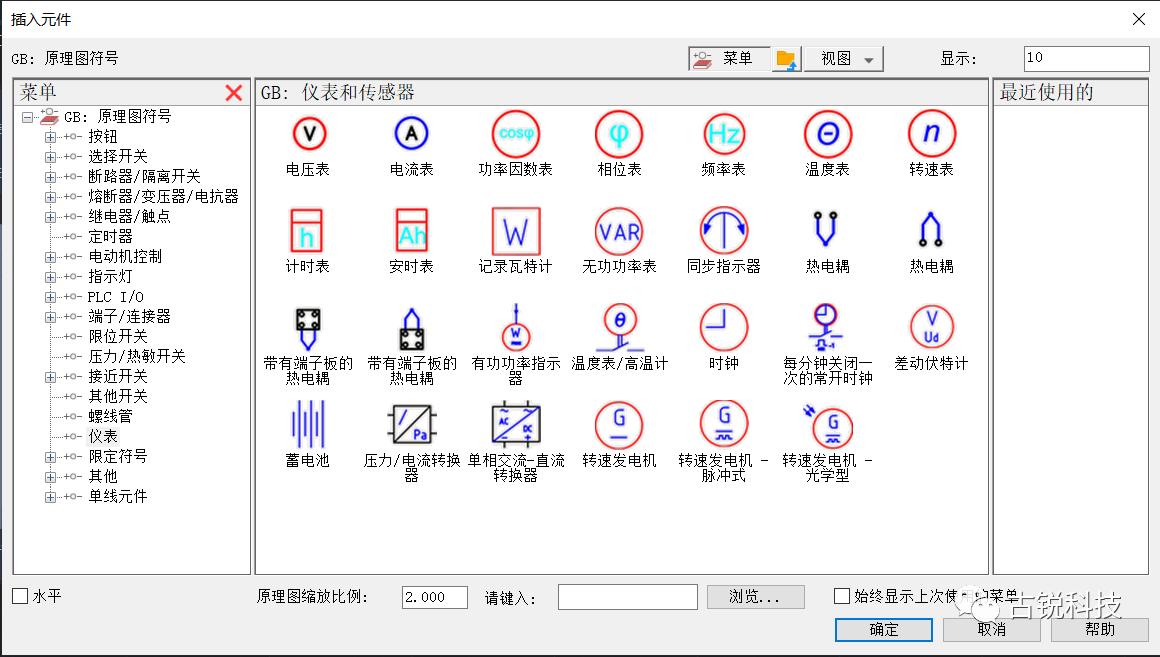Image resolution: width=1160 pixels, height=657 pixels.
Task: Select the 安时表 Ah symbol
Action: pyautogui.click(x=411, y=231)
